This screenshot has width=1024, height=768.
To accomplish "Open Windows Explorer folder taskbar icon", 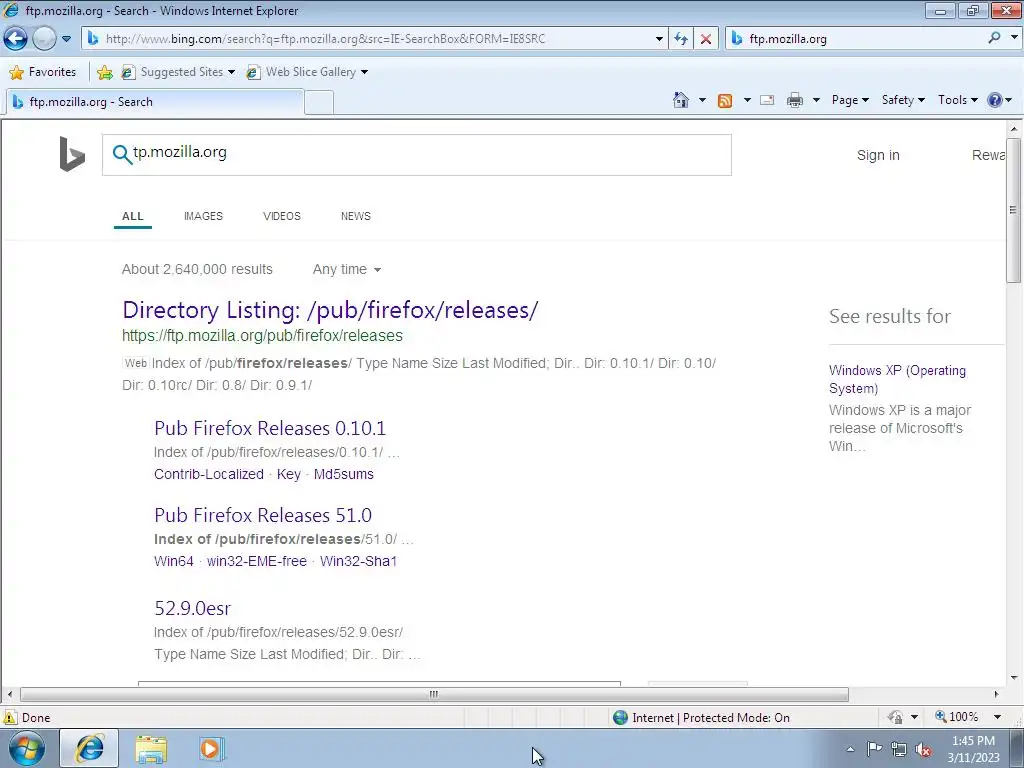I will (151, 748).
